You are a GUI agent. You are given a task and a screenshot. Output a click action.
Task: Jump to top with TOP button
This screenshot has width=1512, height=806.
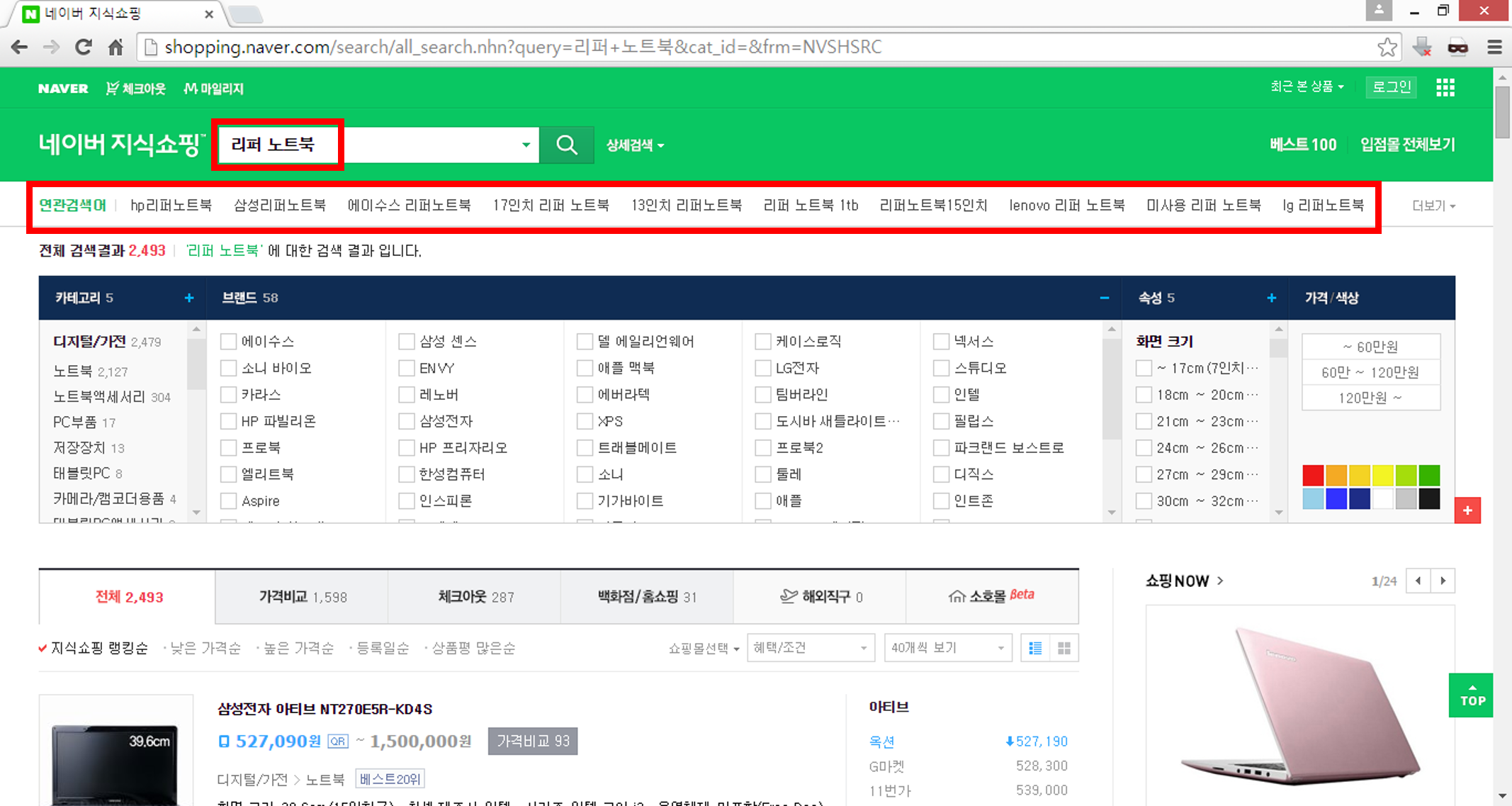(1472, 695)
